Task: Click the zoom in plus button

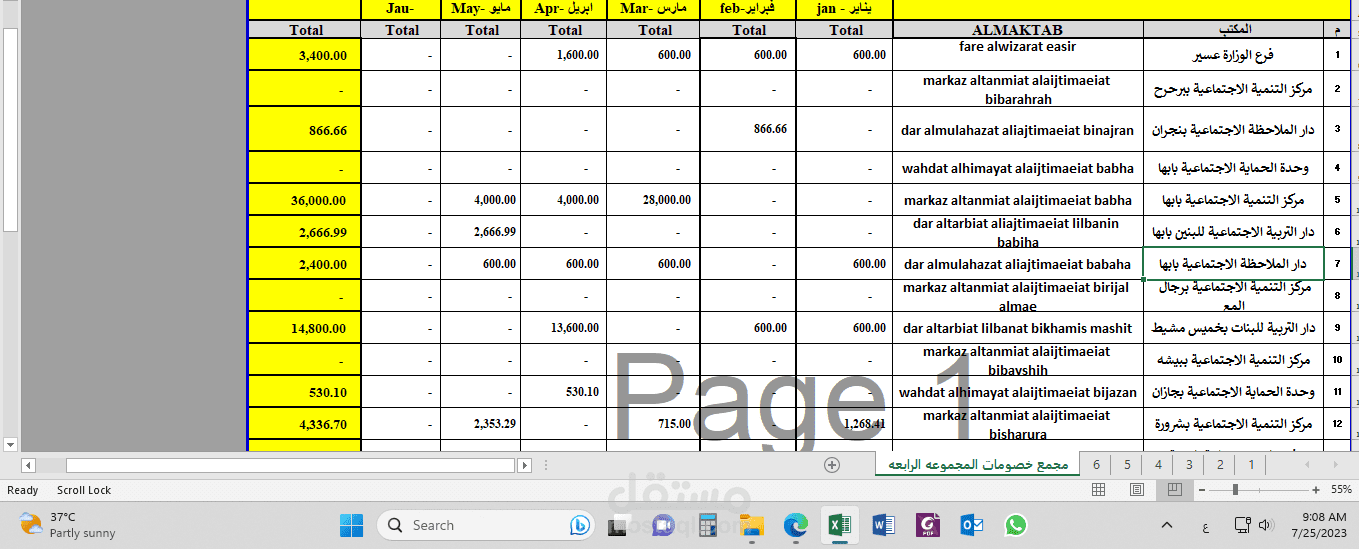Action: click(1316, 490)
